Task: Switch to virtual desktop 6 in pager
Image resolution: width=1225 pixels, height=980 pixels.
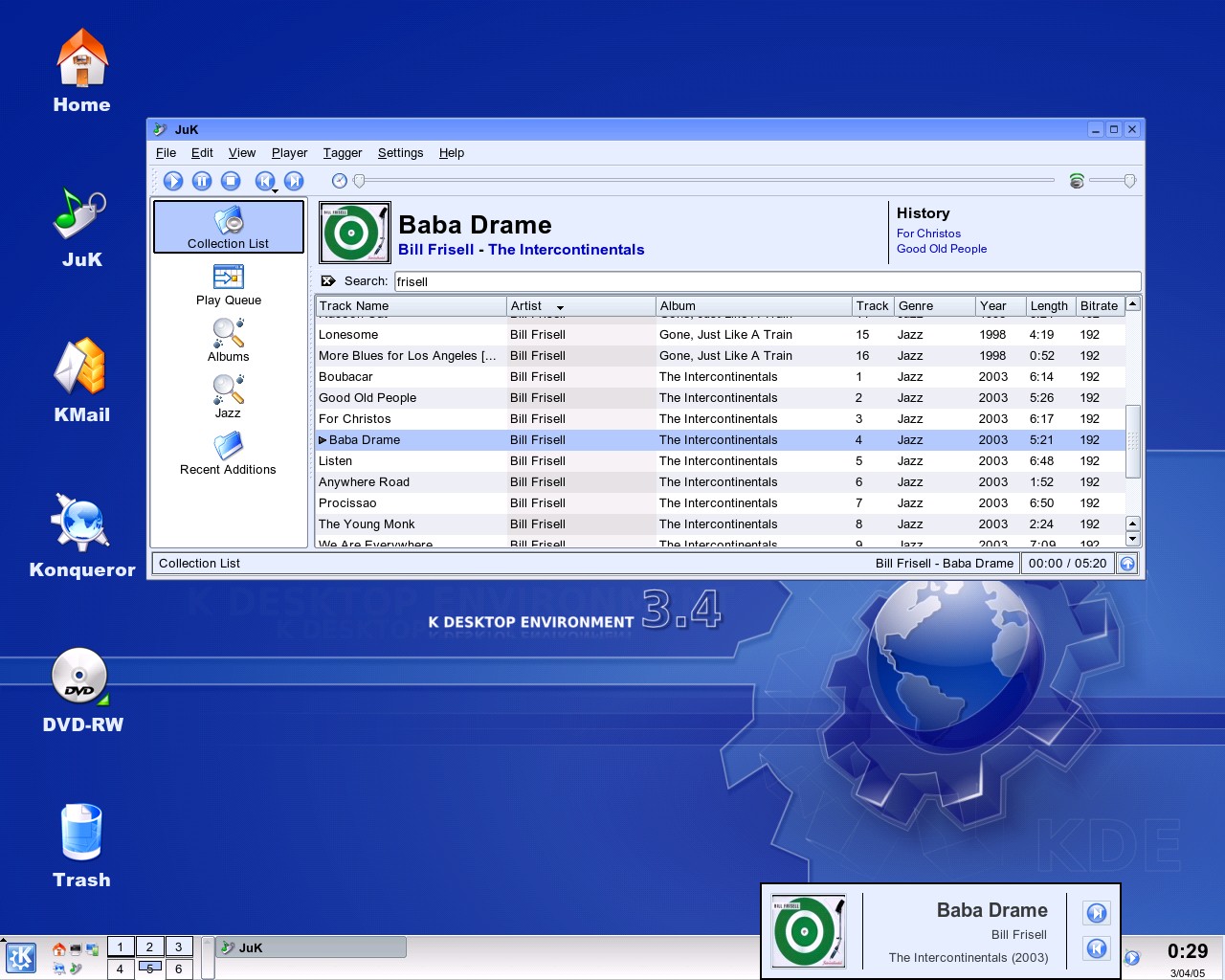Action: point(178,969)
